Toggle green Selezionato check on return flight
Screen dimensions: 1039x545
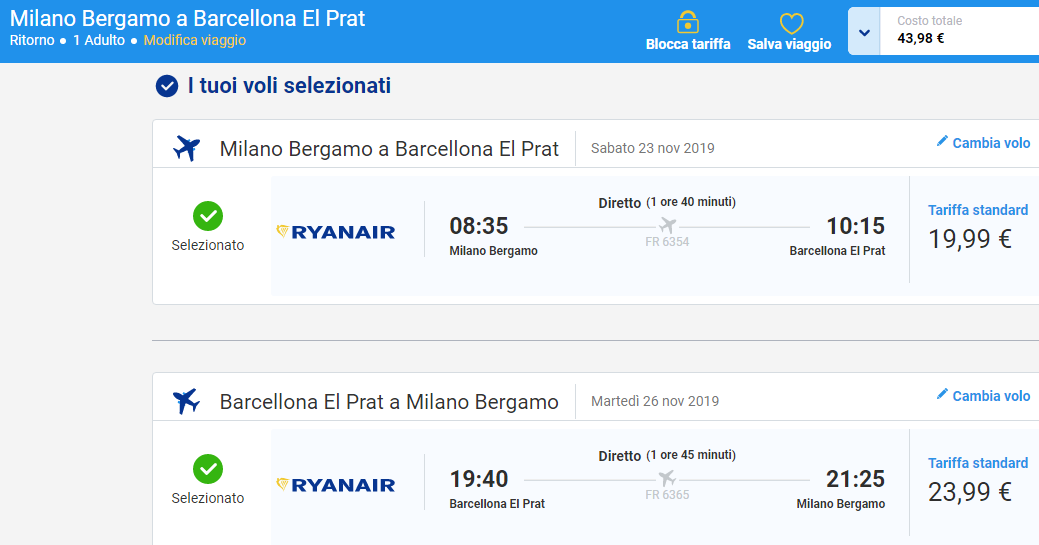click(x=208, y=468)
